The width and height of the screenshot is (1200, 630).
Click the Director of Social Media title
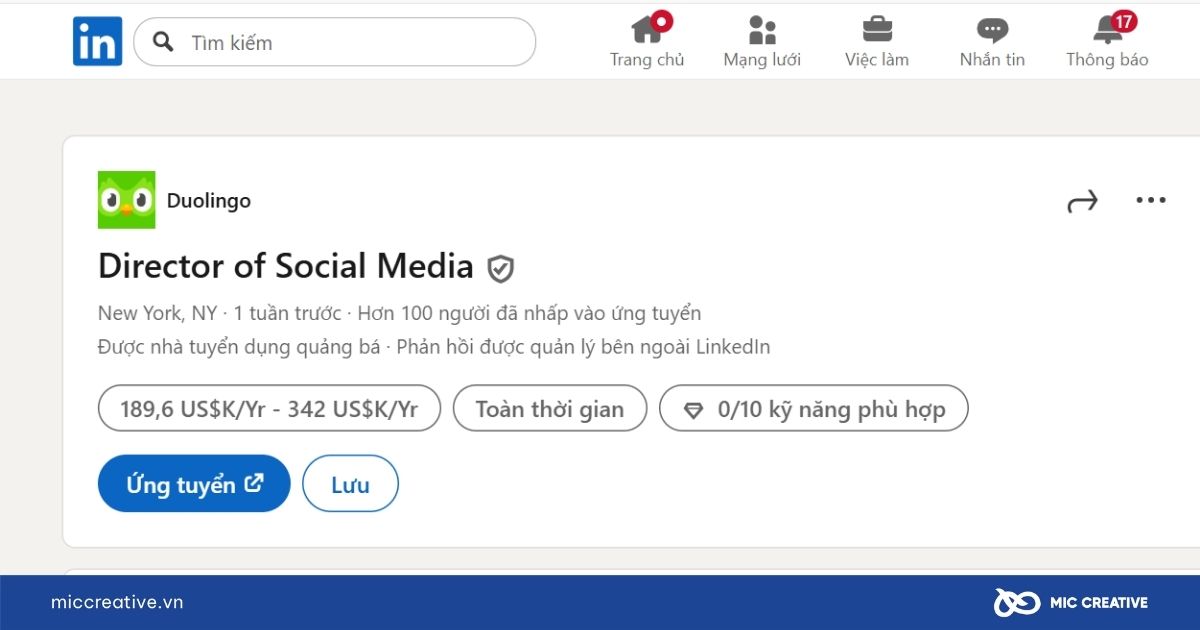click(x=285, y=266)
